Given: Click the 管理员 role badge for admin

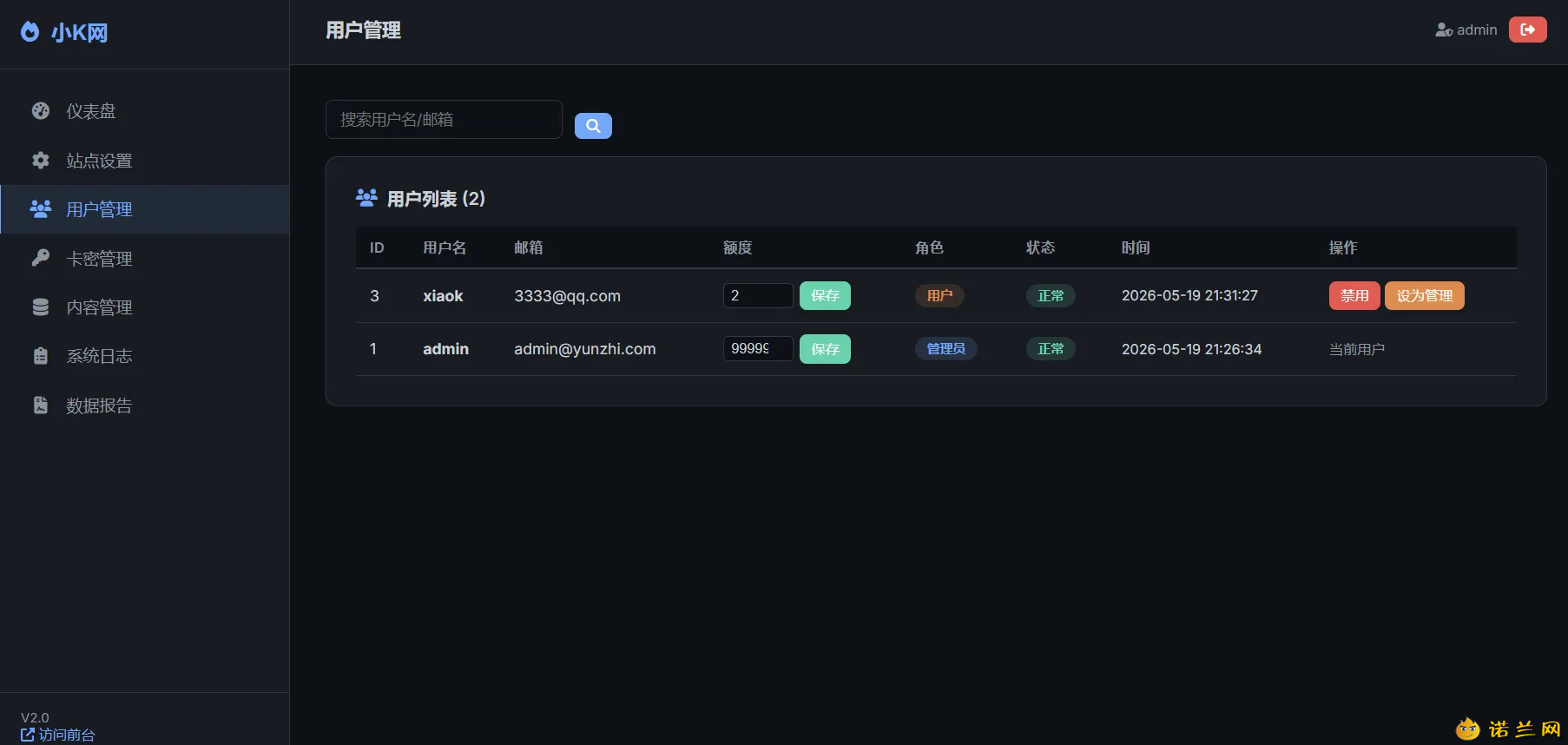Looking at the screenshot, I should 946,348.
